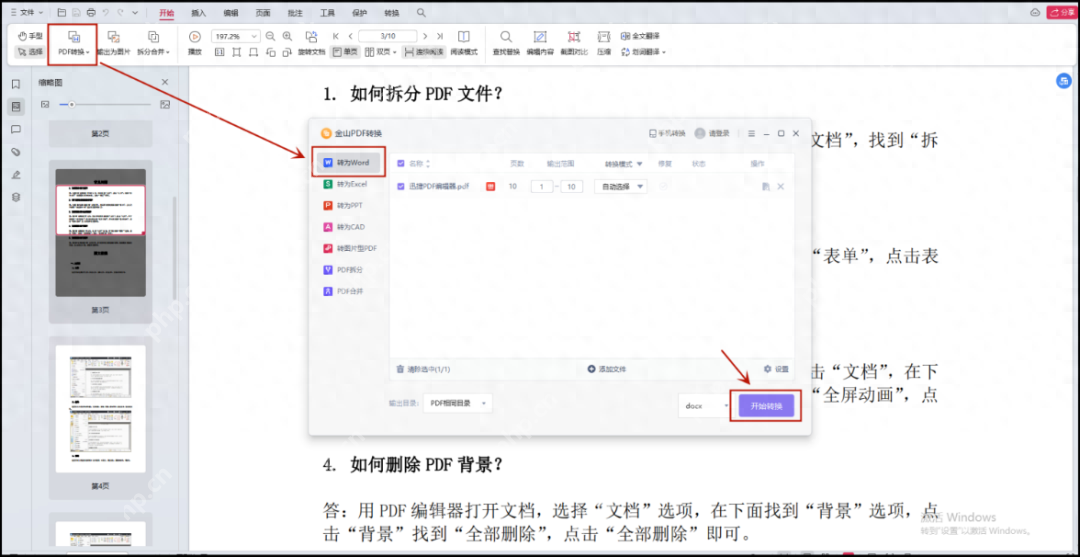
Task: Go to the previous page arrow
Action: pyautogui.click(x=351, y=36)
